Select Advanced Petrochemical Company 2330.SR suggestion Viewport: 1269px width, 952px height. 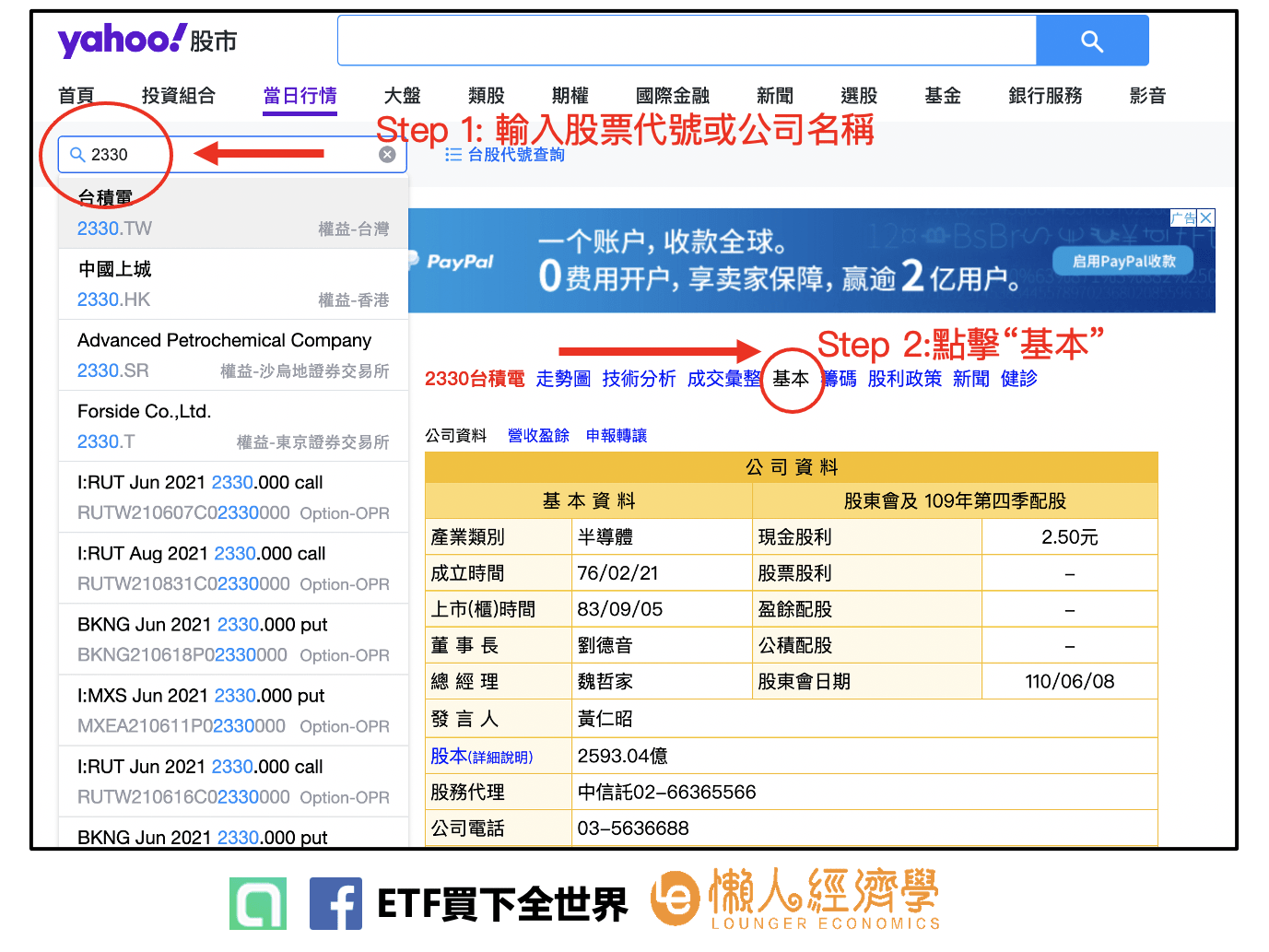233,355
